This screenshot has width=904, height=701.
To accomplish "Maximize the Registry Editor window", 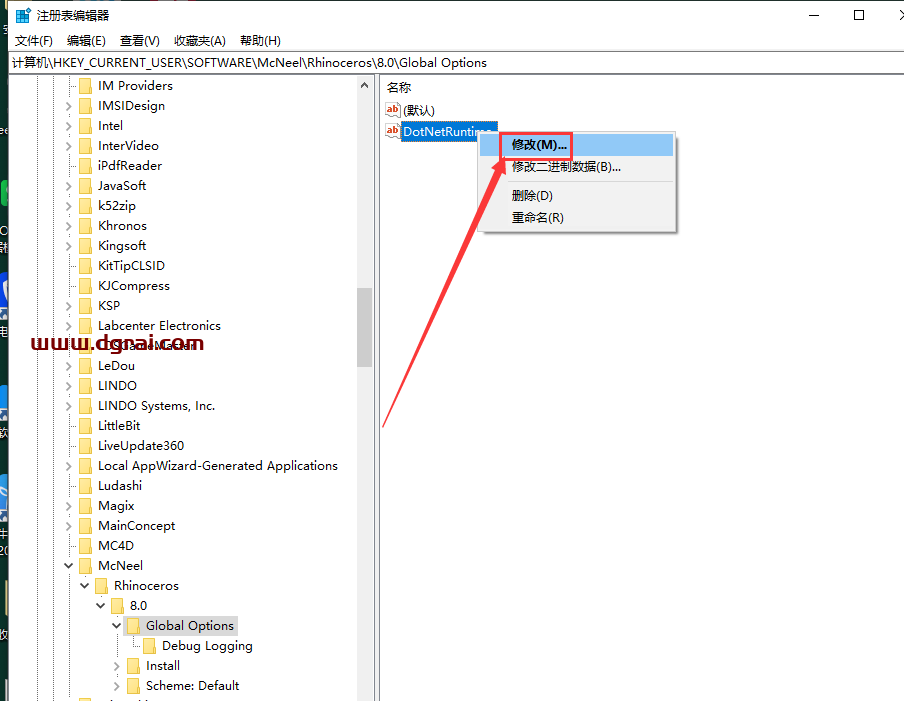I will [859, 16].
